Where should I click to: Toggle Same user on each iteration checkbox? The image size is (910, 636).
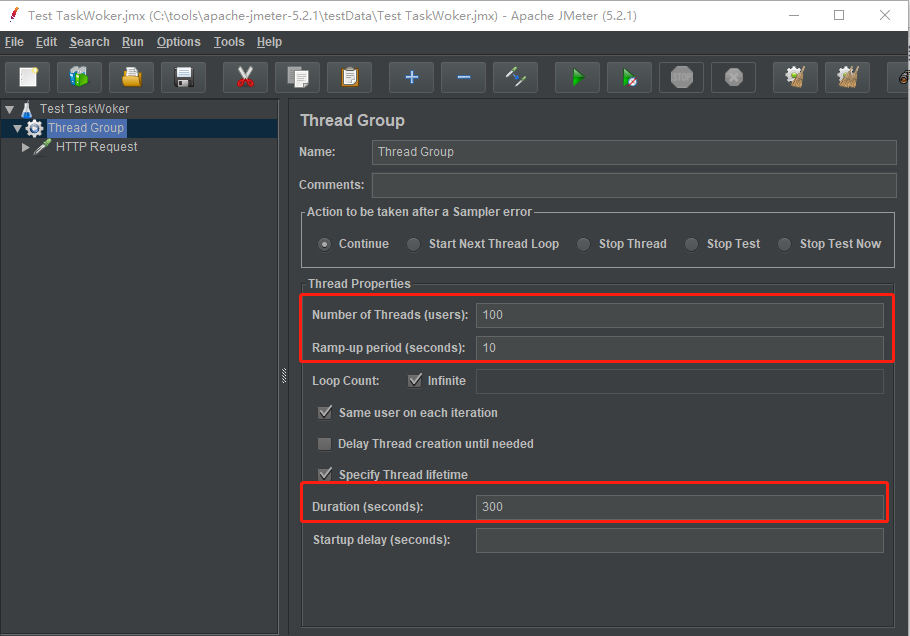pos(325,413)
